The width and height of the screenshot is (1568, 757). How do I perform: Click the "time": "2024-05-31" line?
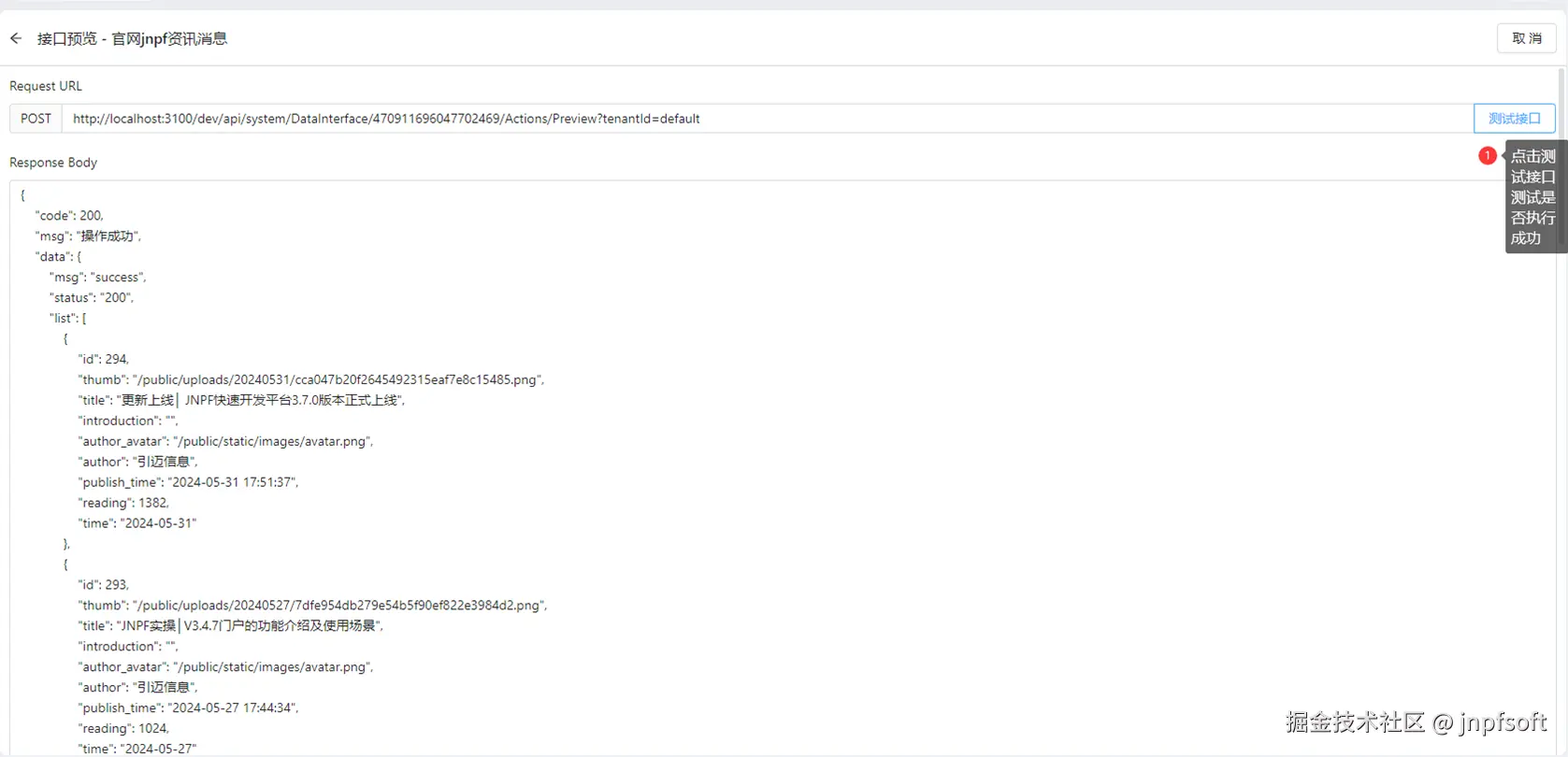point(137,523)
